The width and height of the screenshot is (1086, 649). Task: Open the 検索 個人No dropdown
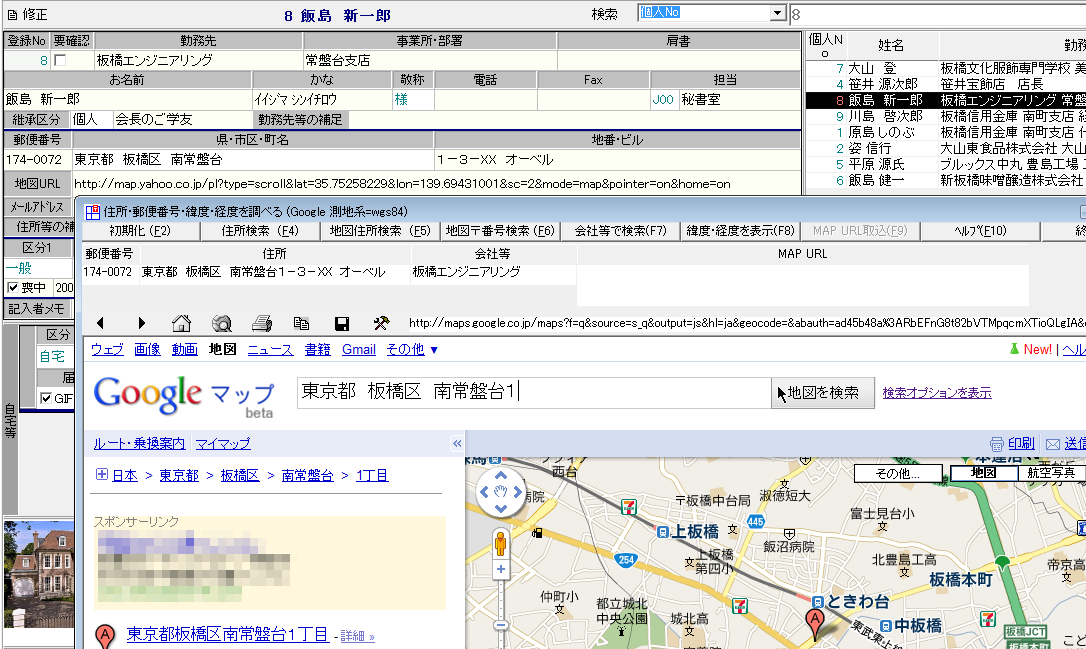777,13
